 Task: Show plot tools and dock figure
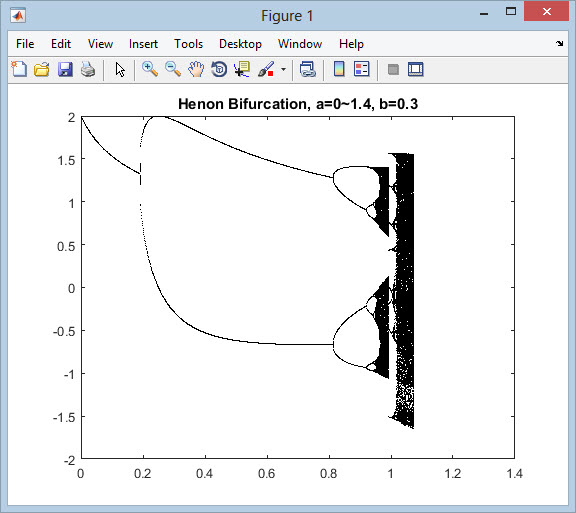415,69
